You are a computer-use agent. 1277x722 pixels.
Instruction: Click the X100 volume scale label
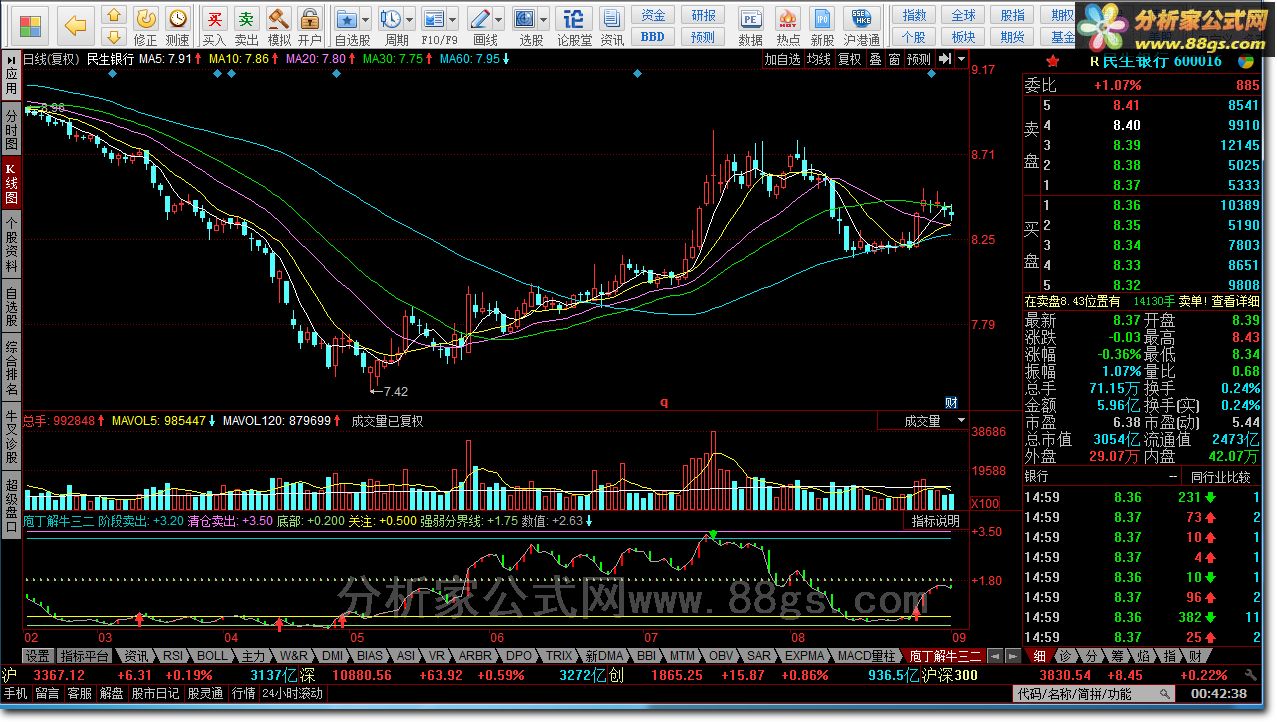pyautogui.click(x=985, y=503)
